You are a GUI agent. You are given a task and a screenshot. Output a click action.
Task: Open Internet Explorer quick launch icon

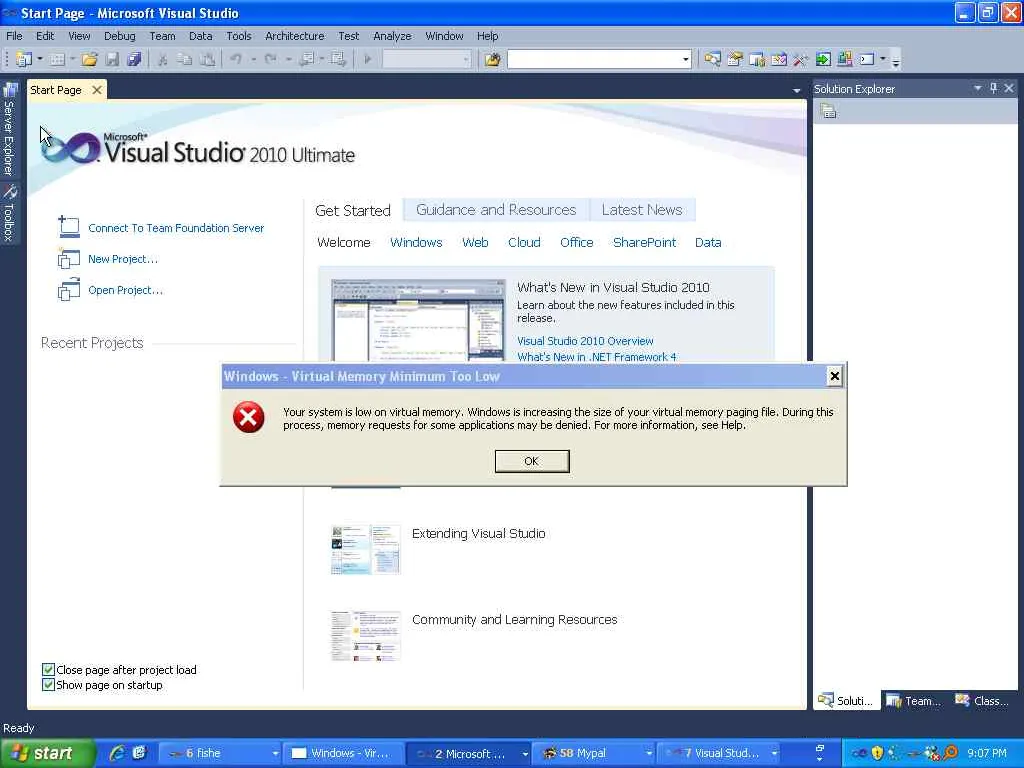pos(117,753)
